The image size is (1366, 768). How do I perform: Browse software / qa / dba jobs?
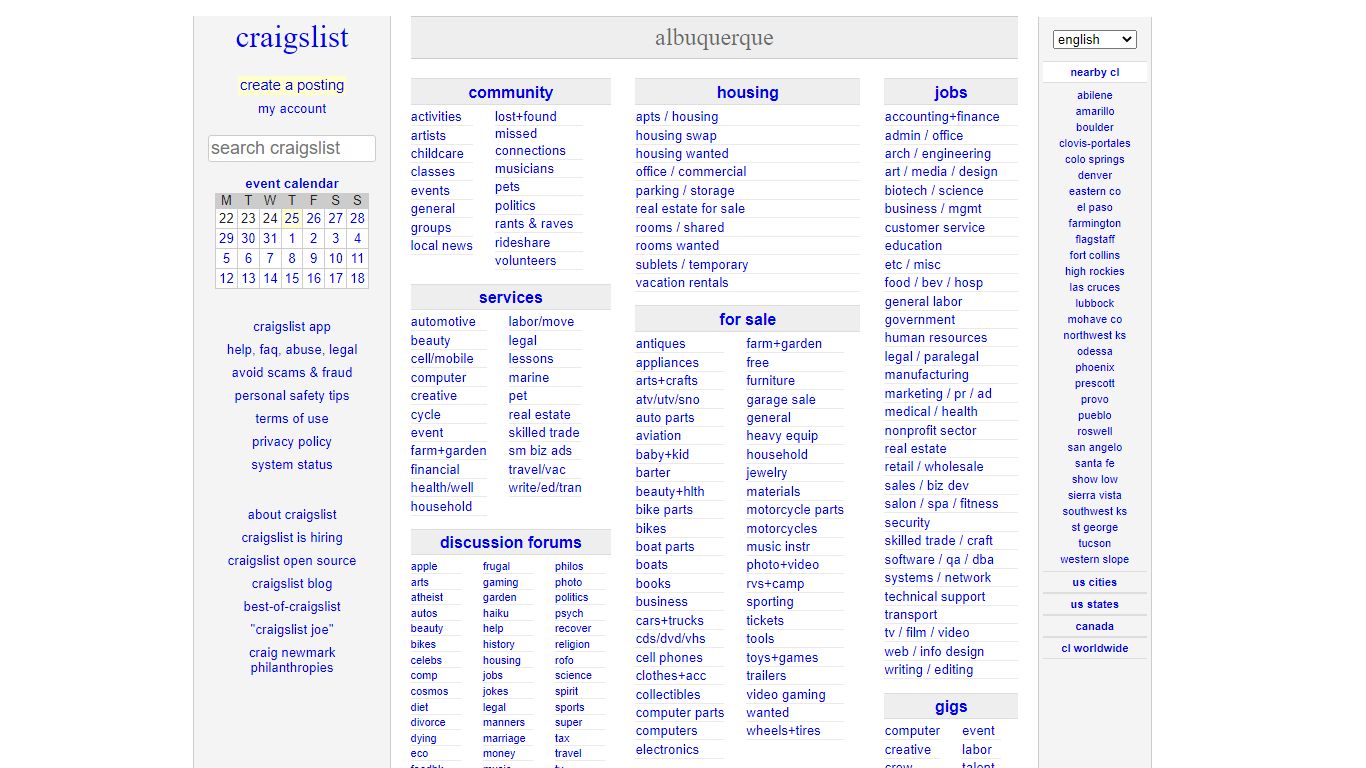point(939,560)
